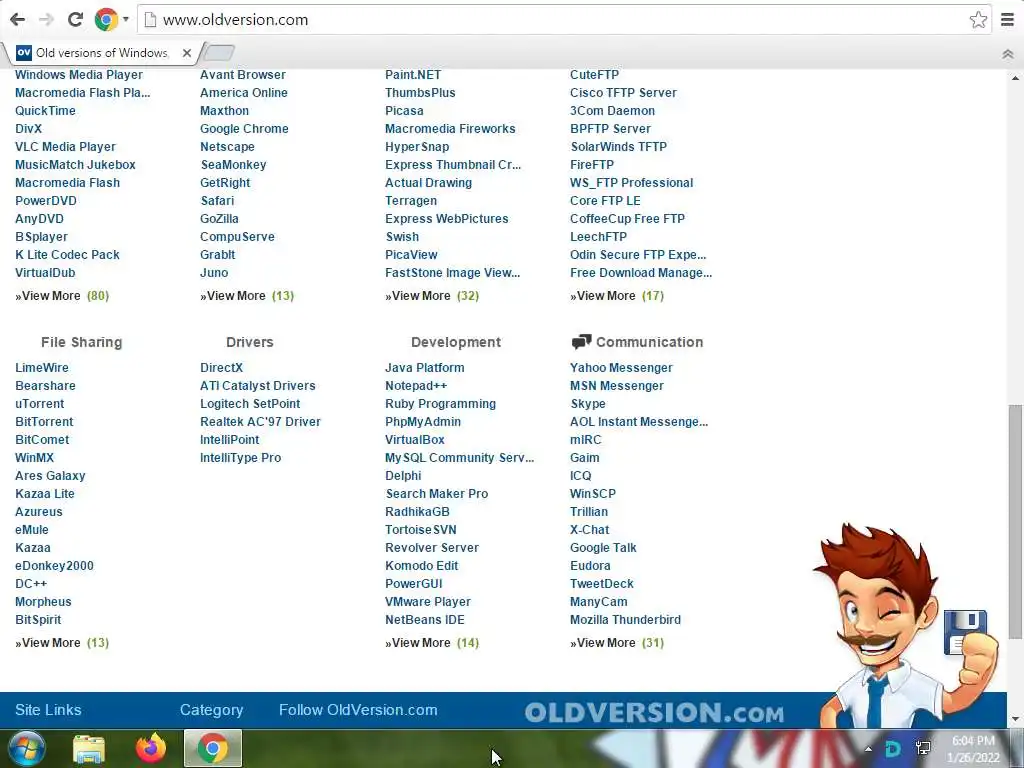This screenshot has height=768, width=1024.
Task: Open View More (31) under Communication
Action: (x=616, y=643)
